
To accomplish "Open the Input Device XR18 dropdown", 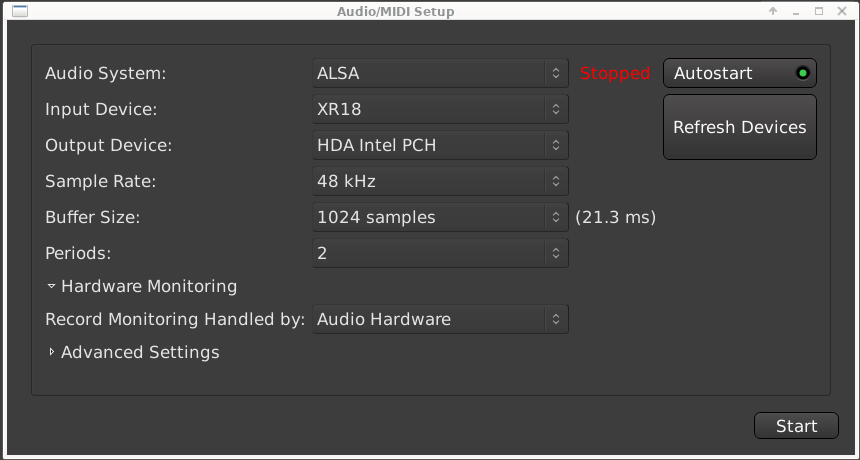I will 441,109.
